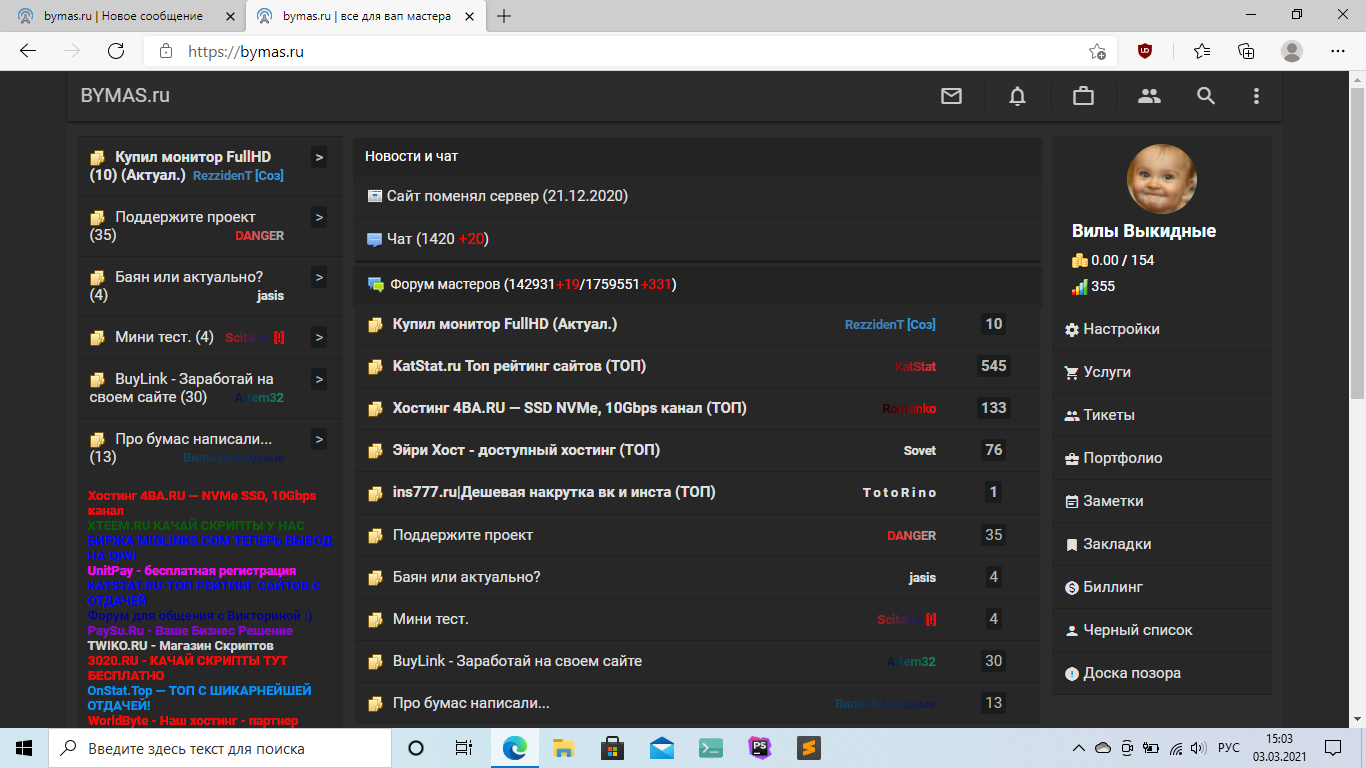The height and width of the screenshot is (768, 1366).
Task: Open the mail messages icon in site header
Action: [x=951, y=96]
